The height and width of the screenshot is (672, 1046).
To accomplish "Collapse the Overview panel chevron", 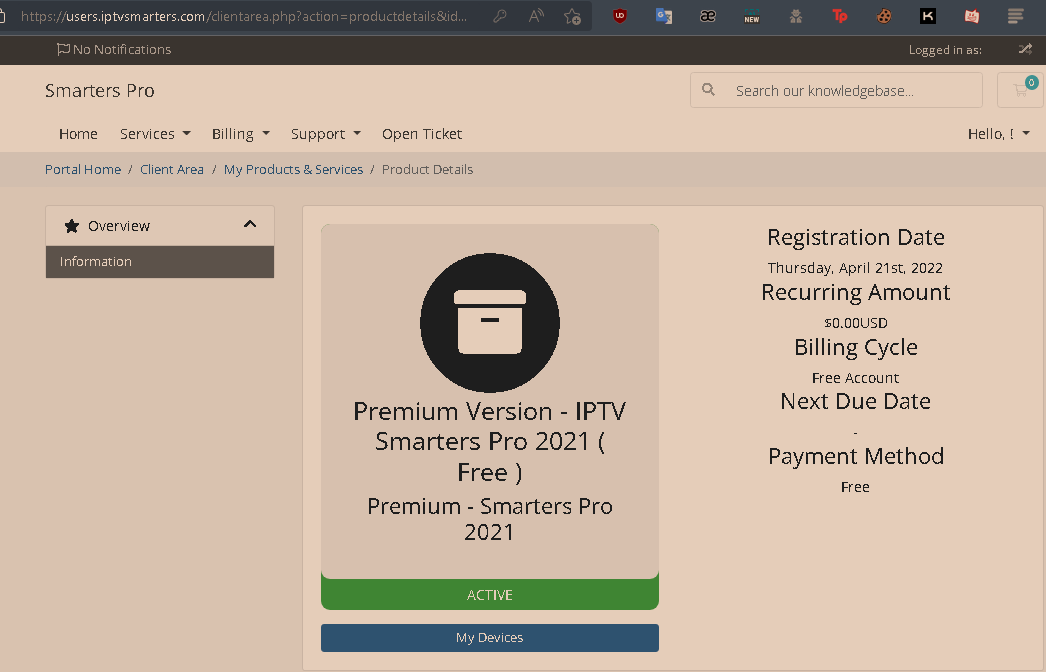I will coord(250,224).
